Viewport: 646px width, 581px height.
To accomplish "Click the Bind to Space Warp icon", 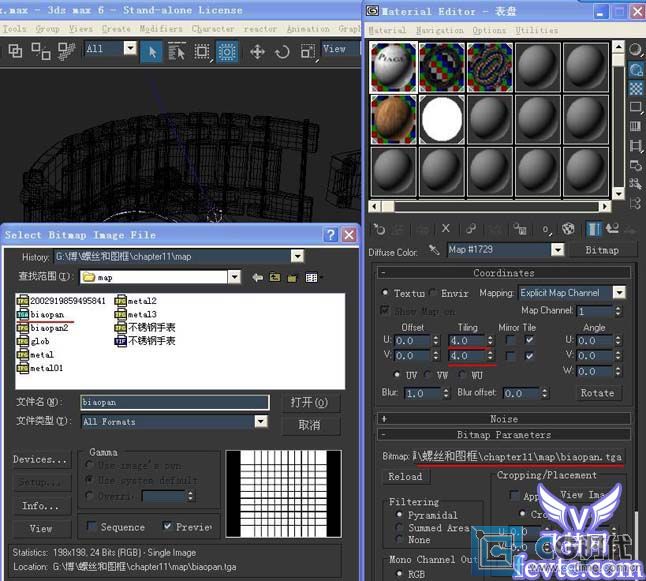I will click(66, 52).
